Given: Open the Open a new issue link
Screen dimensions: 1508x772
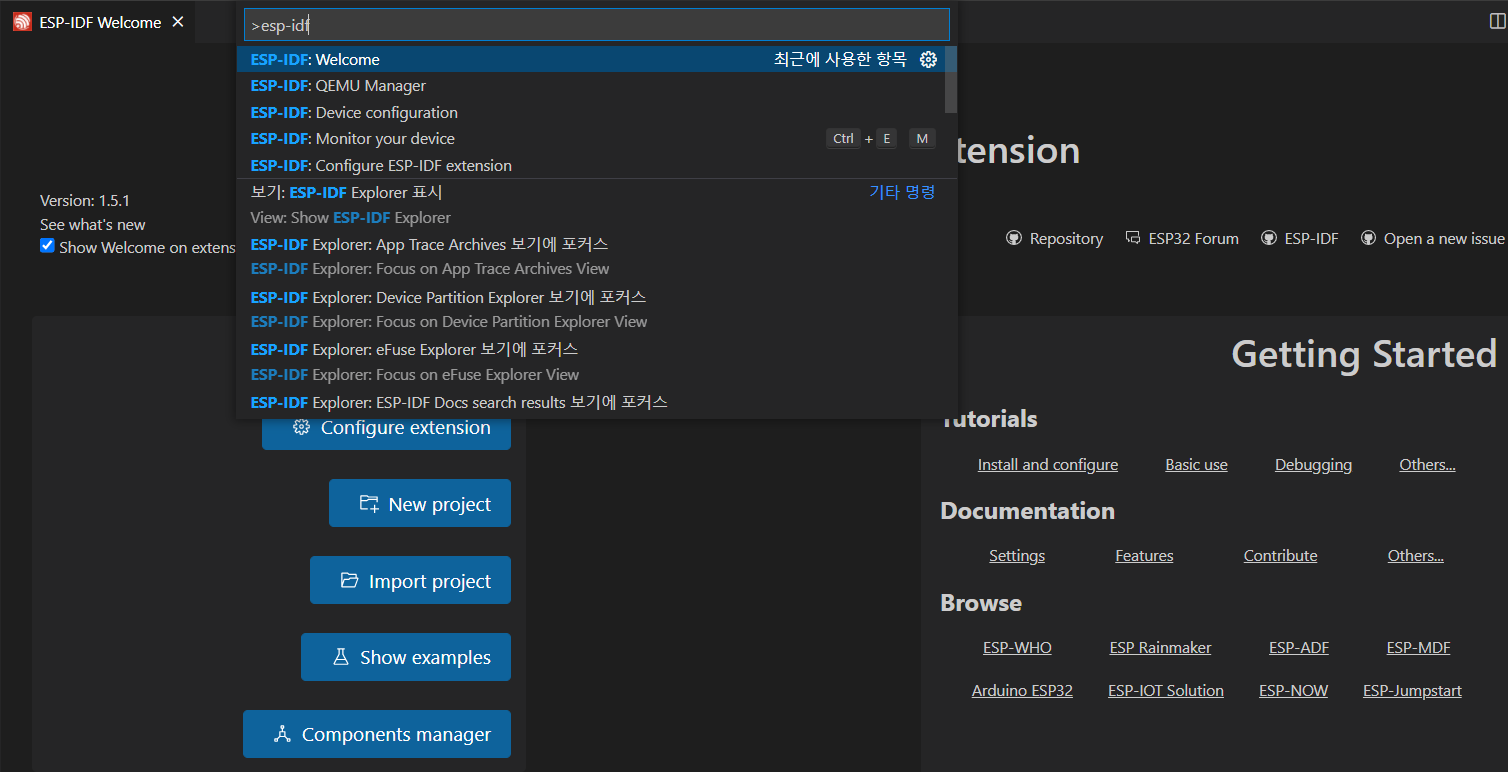Looking at the screenshot, I should [1444, 239].
